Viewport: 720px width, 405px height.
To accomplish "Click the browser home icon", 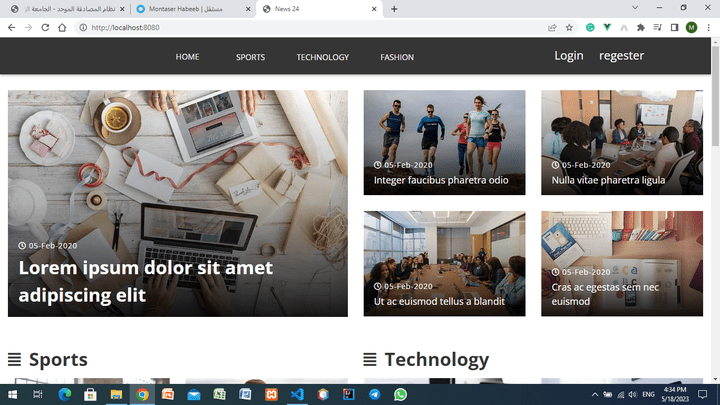I will (x=62, y=28).
